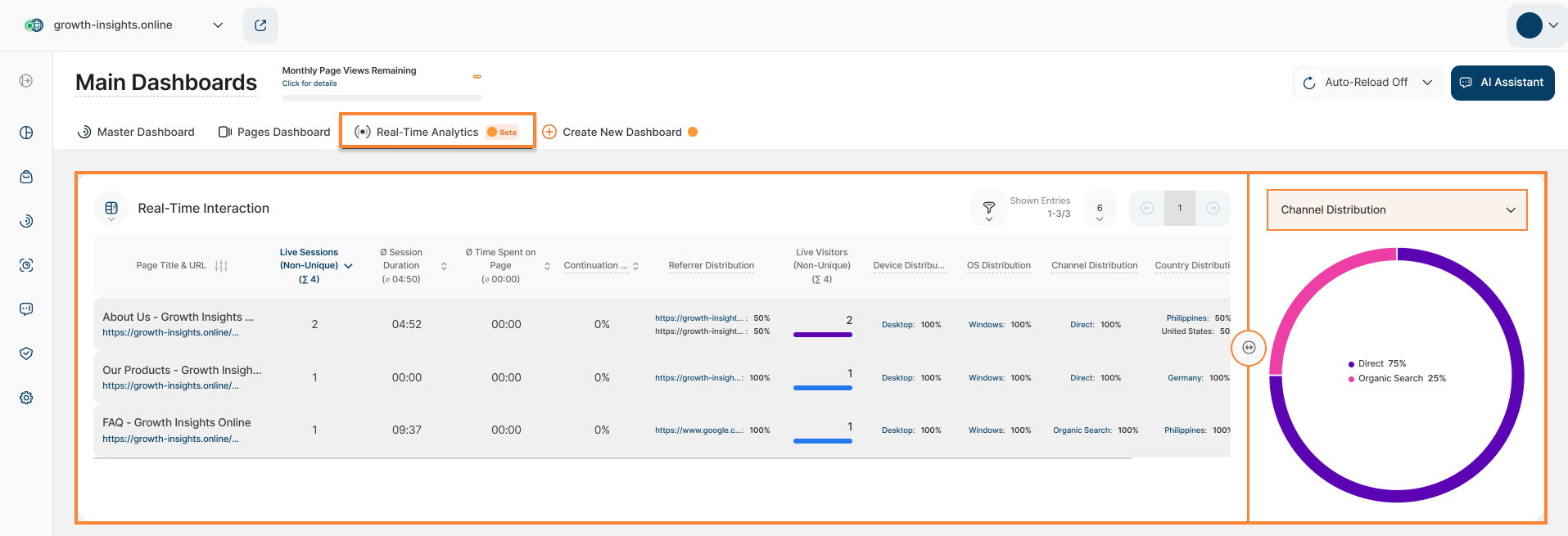Image resolution: width=1568 pixels, height=536 pixels.
Task: Toggle Auto-Reload Off control
Action: coord(1367,83)
